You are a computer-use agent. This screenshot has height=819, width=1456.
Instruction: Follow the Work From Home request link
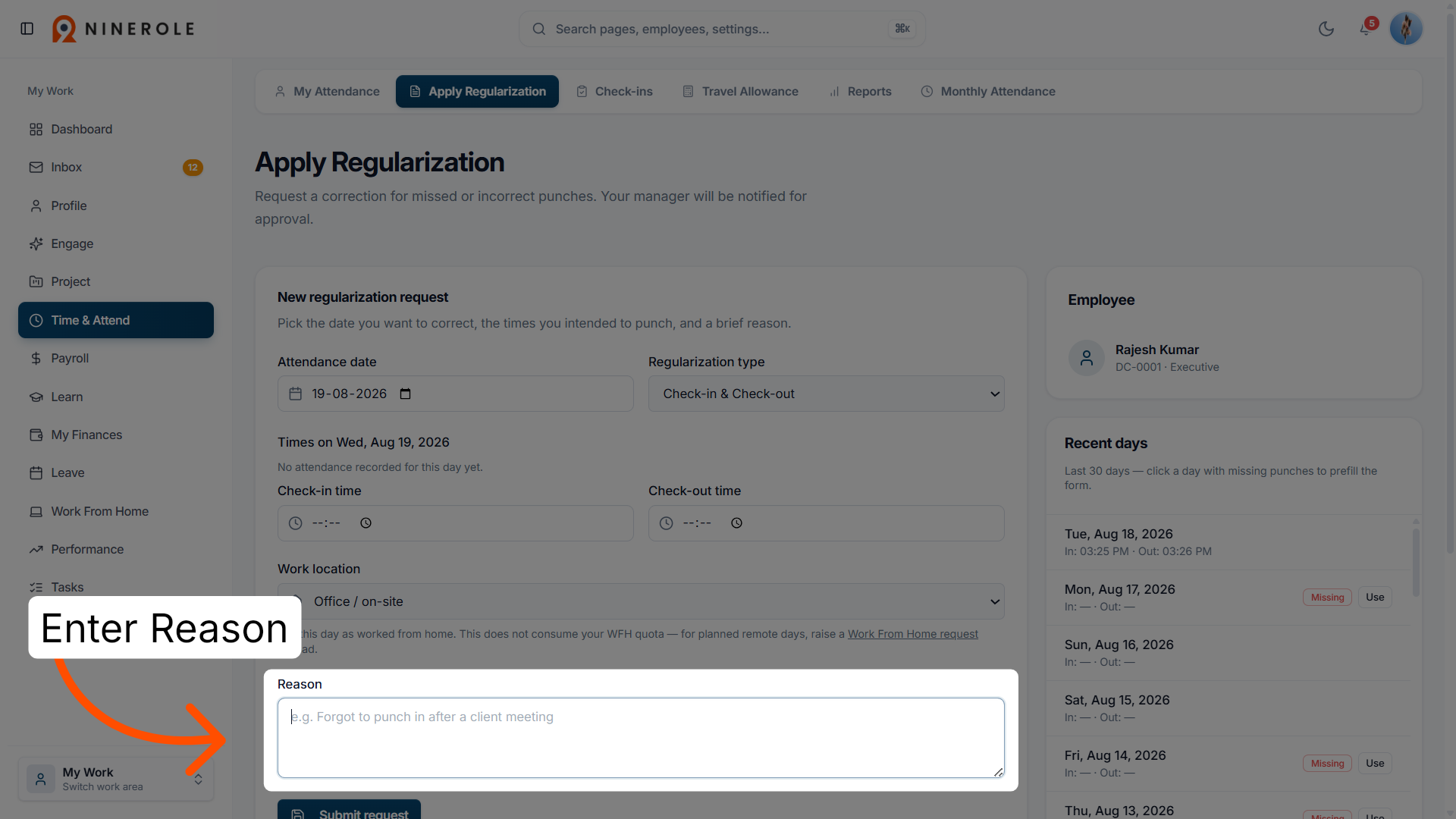pyautogui.click(x=912, y=634)
